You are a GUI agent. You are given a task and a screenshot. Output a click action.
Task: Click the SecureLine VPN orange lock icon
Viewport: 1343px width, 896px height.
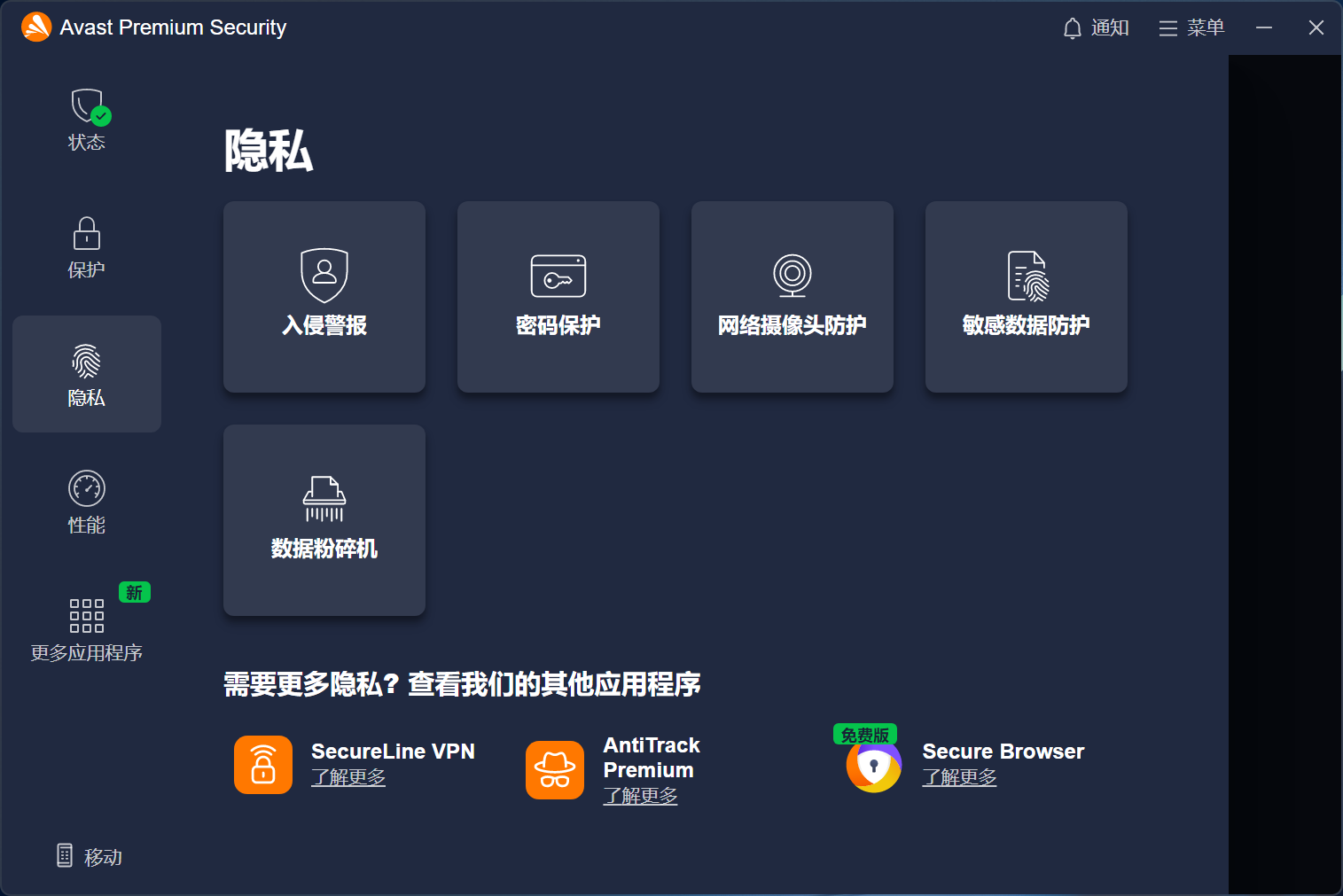pos(263,765)
